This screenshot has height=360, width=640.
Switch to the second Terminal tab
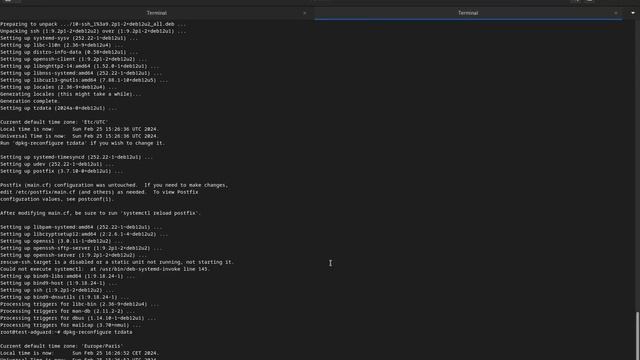pos(468,13)
